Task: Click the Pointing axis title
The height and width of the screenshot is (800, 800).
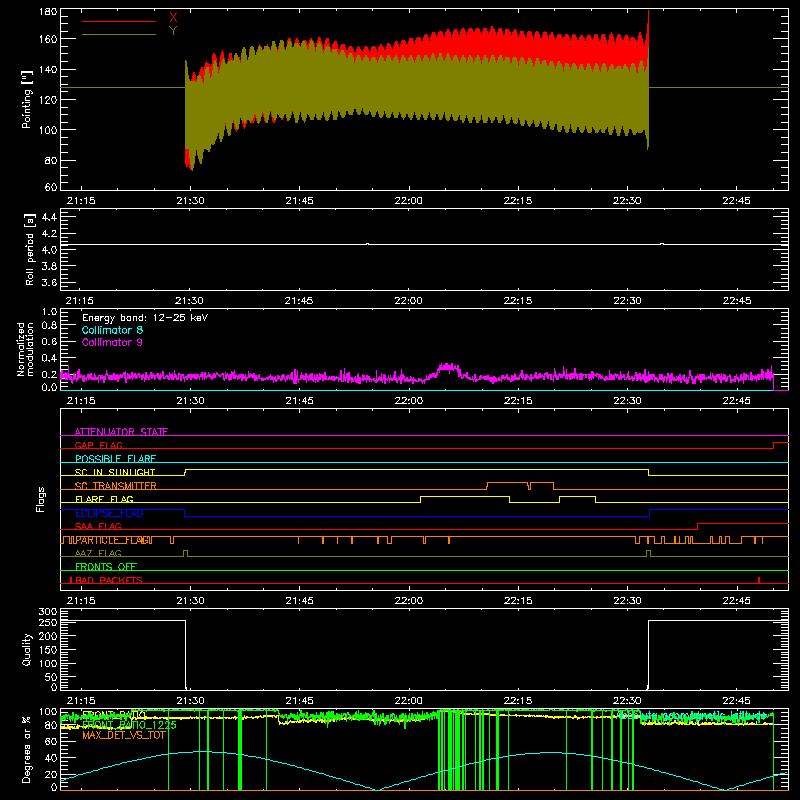Action: [x=27, y=99]
